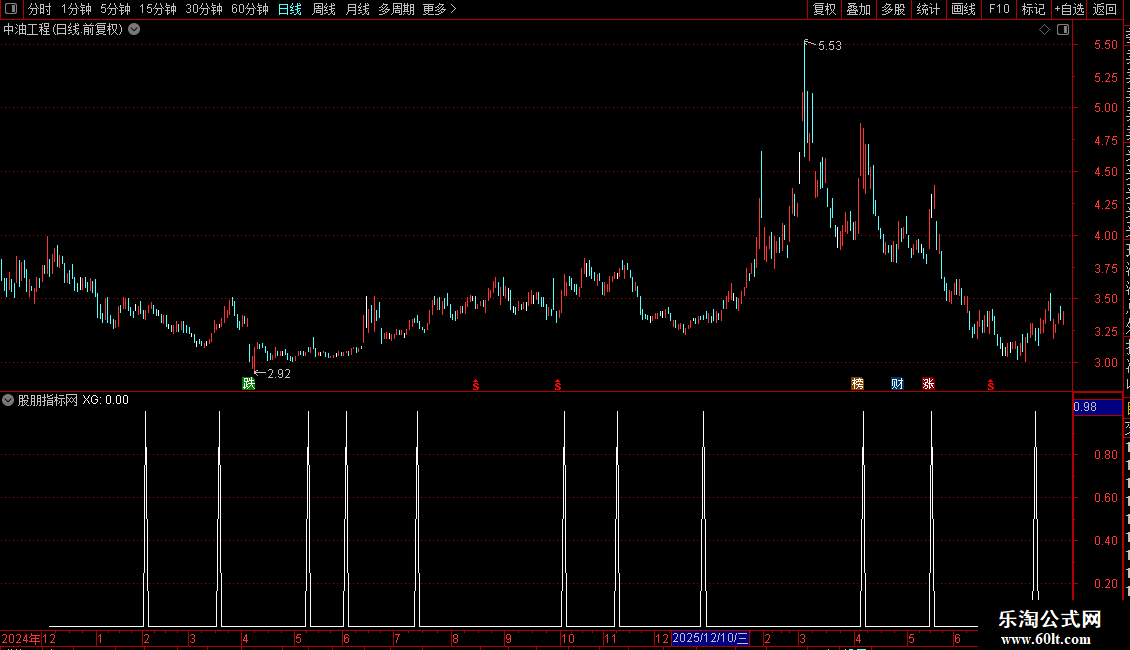
Task: Click the red S marker near month 6
Action: (x=991, y=385)
